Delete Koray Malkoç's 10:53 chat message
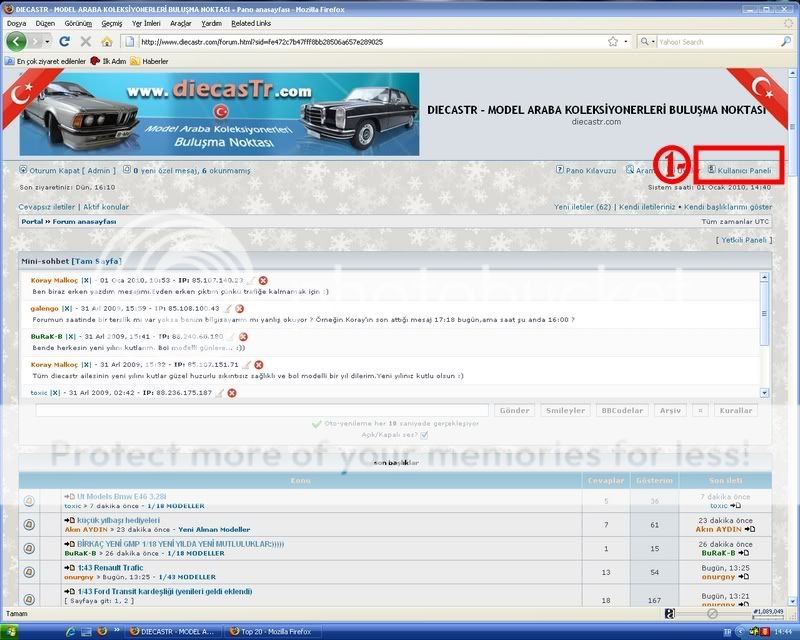800x640 pixels. (x=263, y=281)
